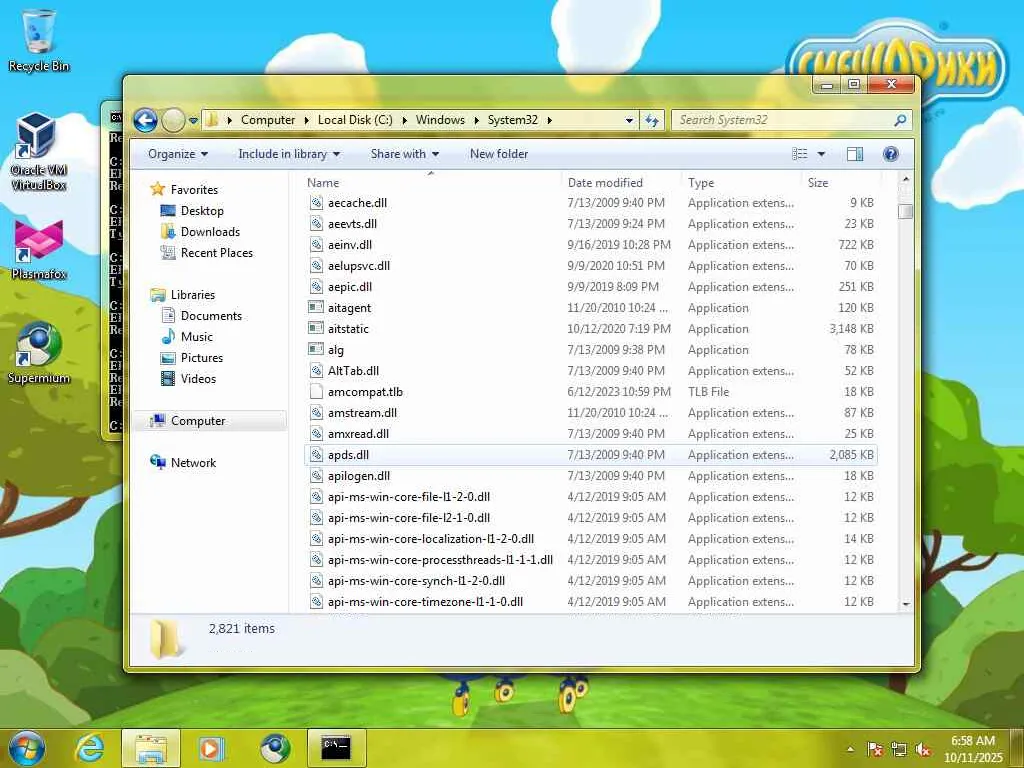Open the view options dropdown arrow
Viewport: 1024px width, 768px height.
822,154
